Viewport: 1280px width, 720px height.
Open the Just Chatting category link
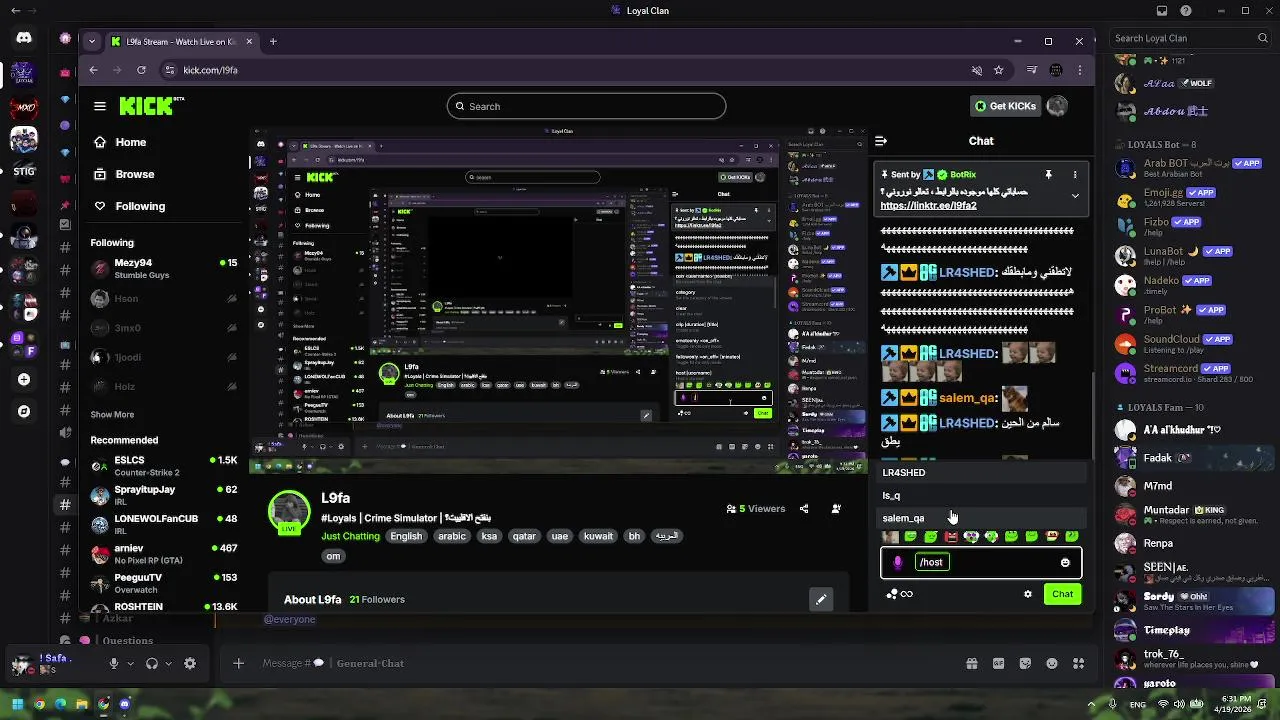pos(350,536)
